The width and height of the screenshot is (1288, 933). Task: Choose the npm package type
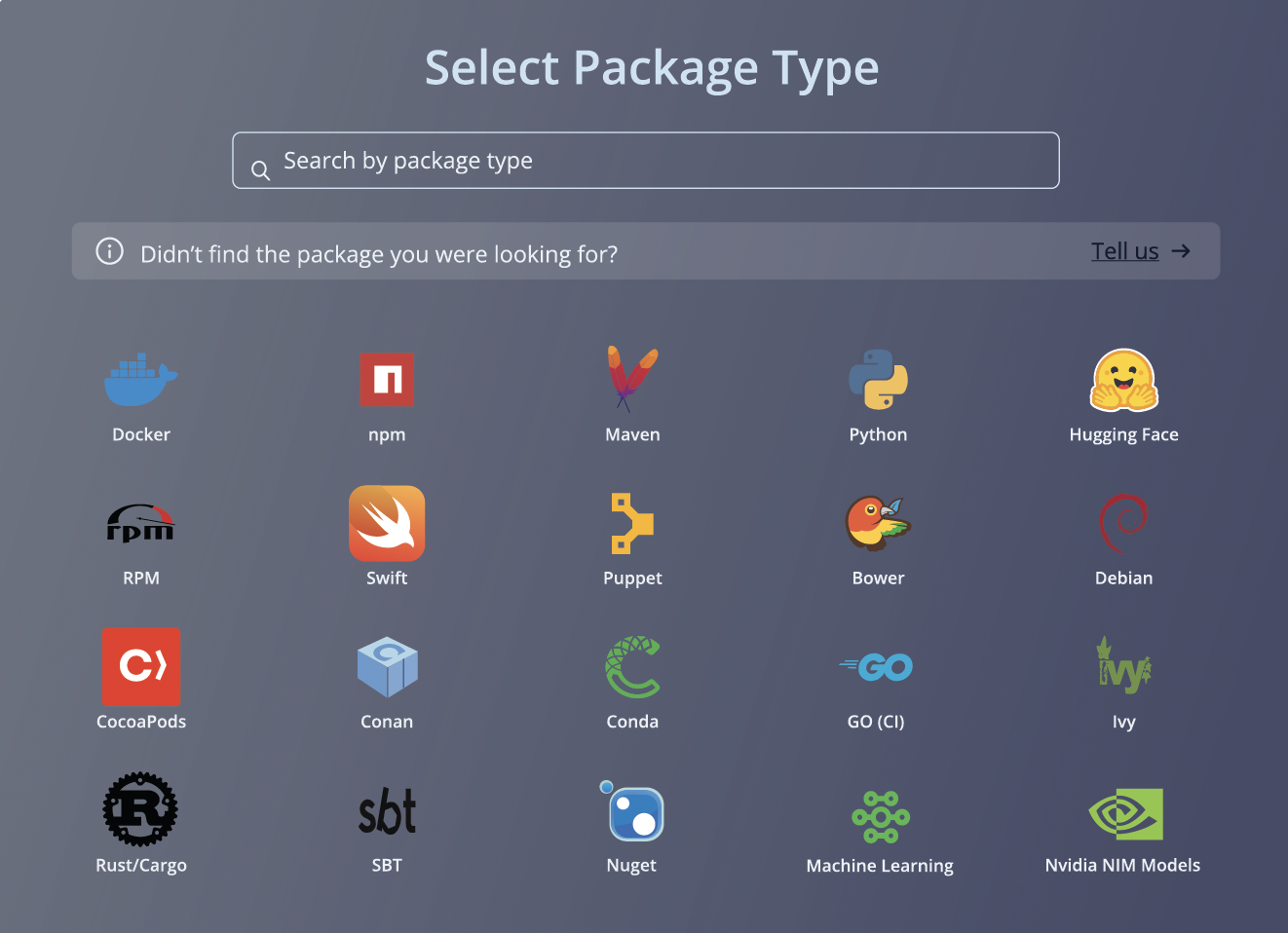(x=387, y=380)
